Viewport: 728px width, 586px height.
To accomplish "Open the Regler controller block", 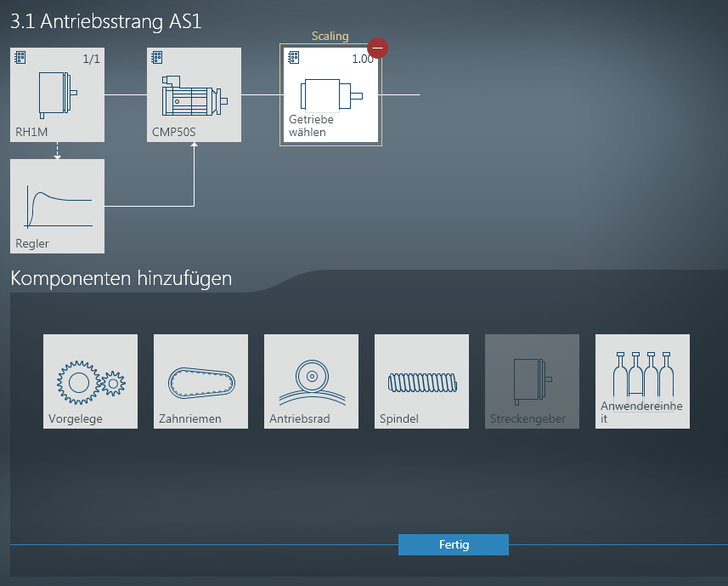I will (x=57, y=205).
